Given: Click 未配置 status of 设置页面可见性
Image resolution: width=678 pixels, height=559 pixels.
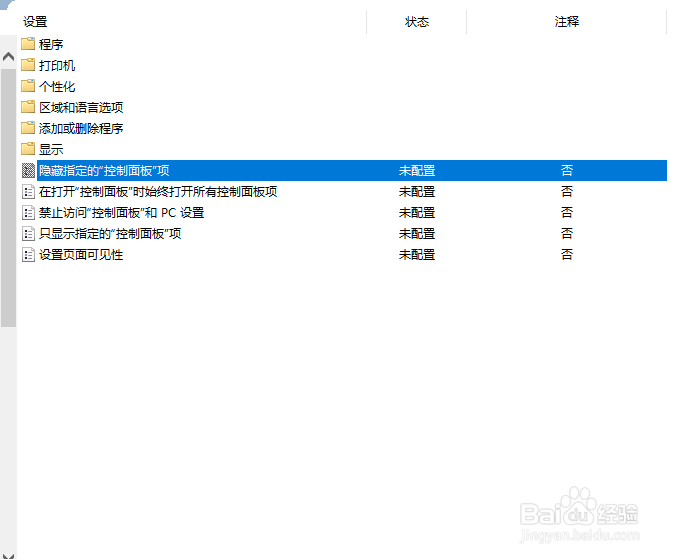Looking at the screenshot, I should (417, 255).
